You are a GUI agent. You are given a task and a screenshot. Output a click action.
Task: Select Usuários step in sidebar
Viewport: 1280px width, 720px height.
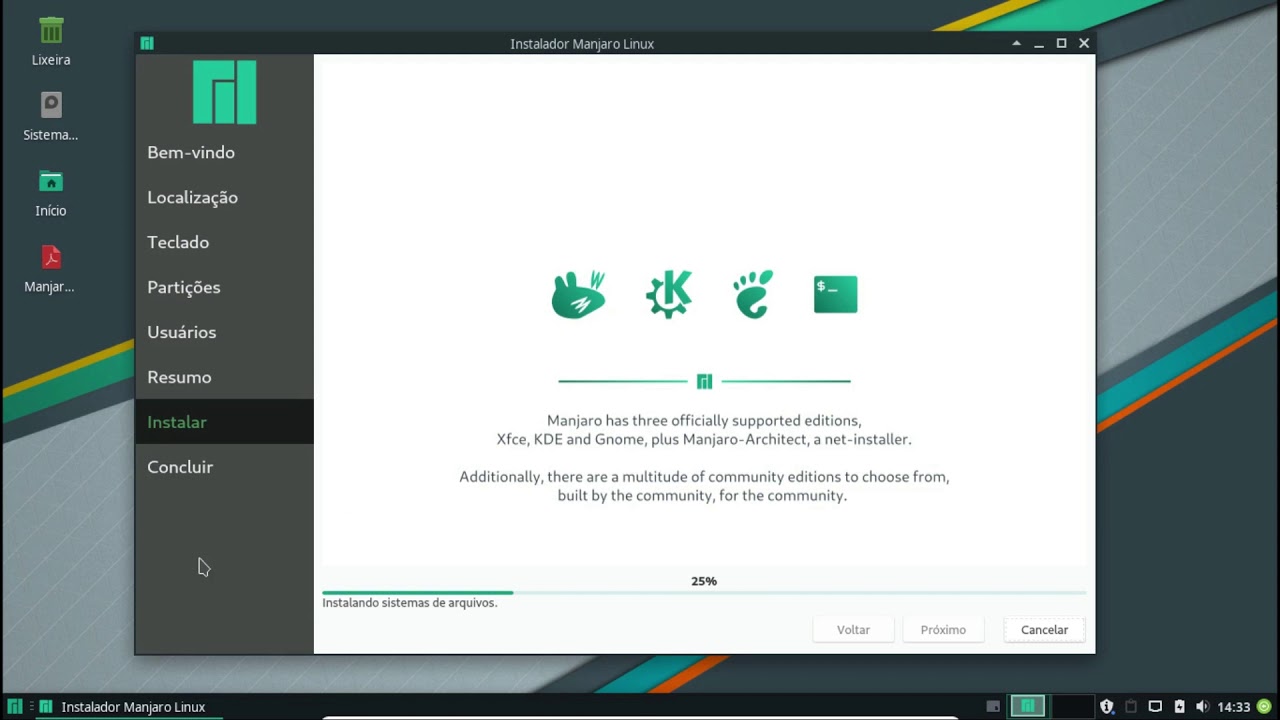pos(224,332)
